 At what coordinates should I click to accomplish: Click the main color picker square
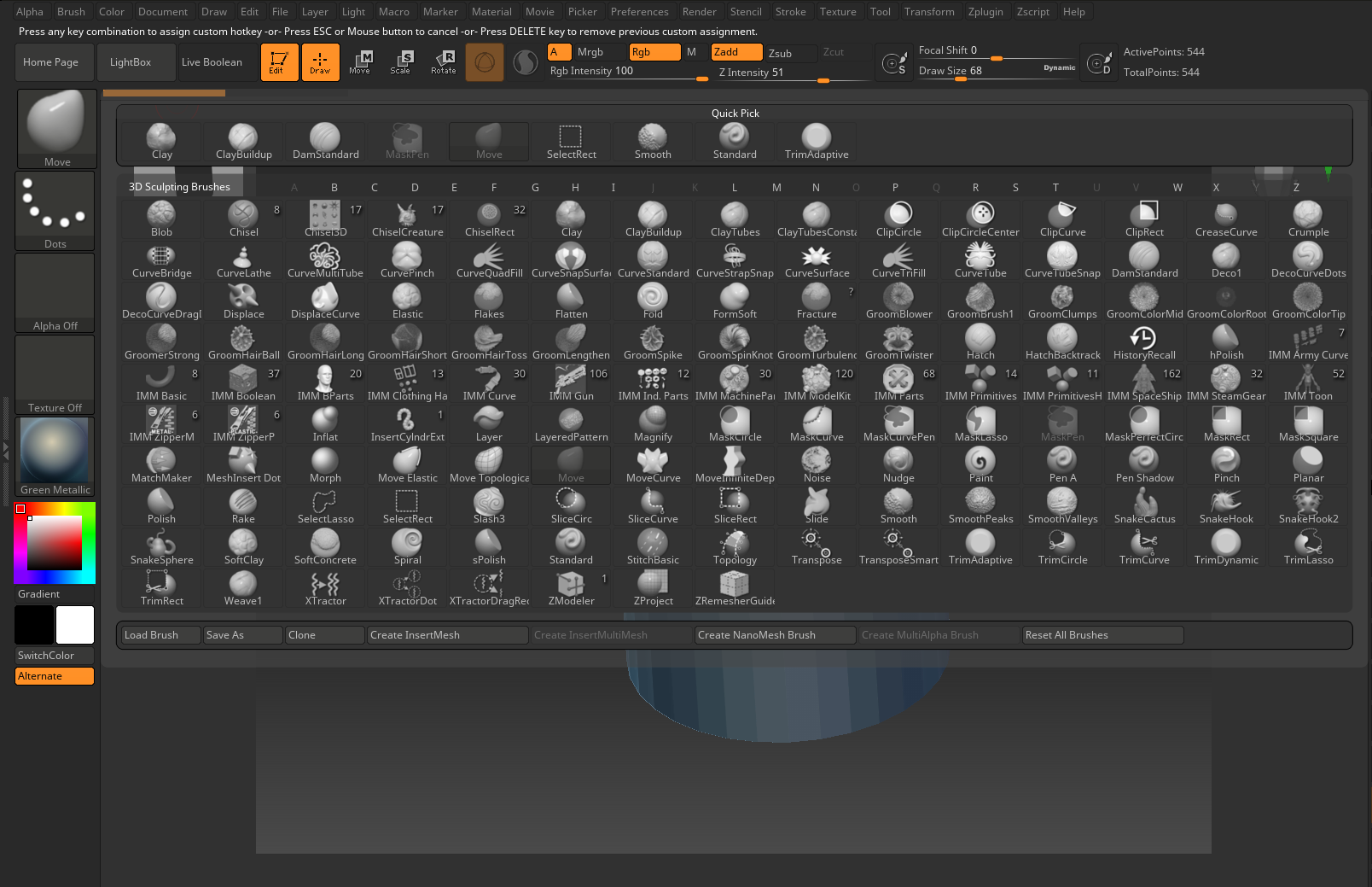click(55, 543)
